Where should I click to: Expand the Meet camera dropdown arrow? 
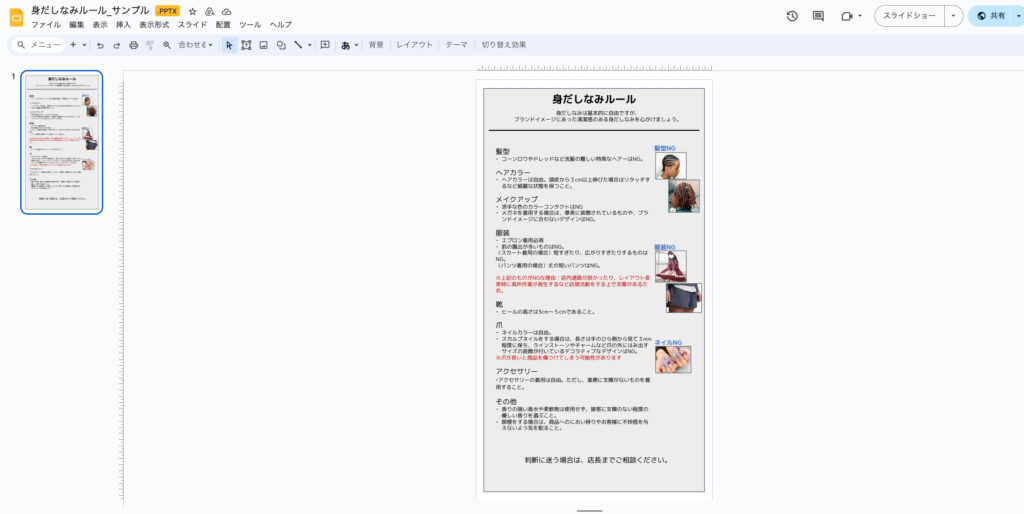(x=860, y=16)
